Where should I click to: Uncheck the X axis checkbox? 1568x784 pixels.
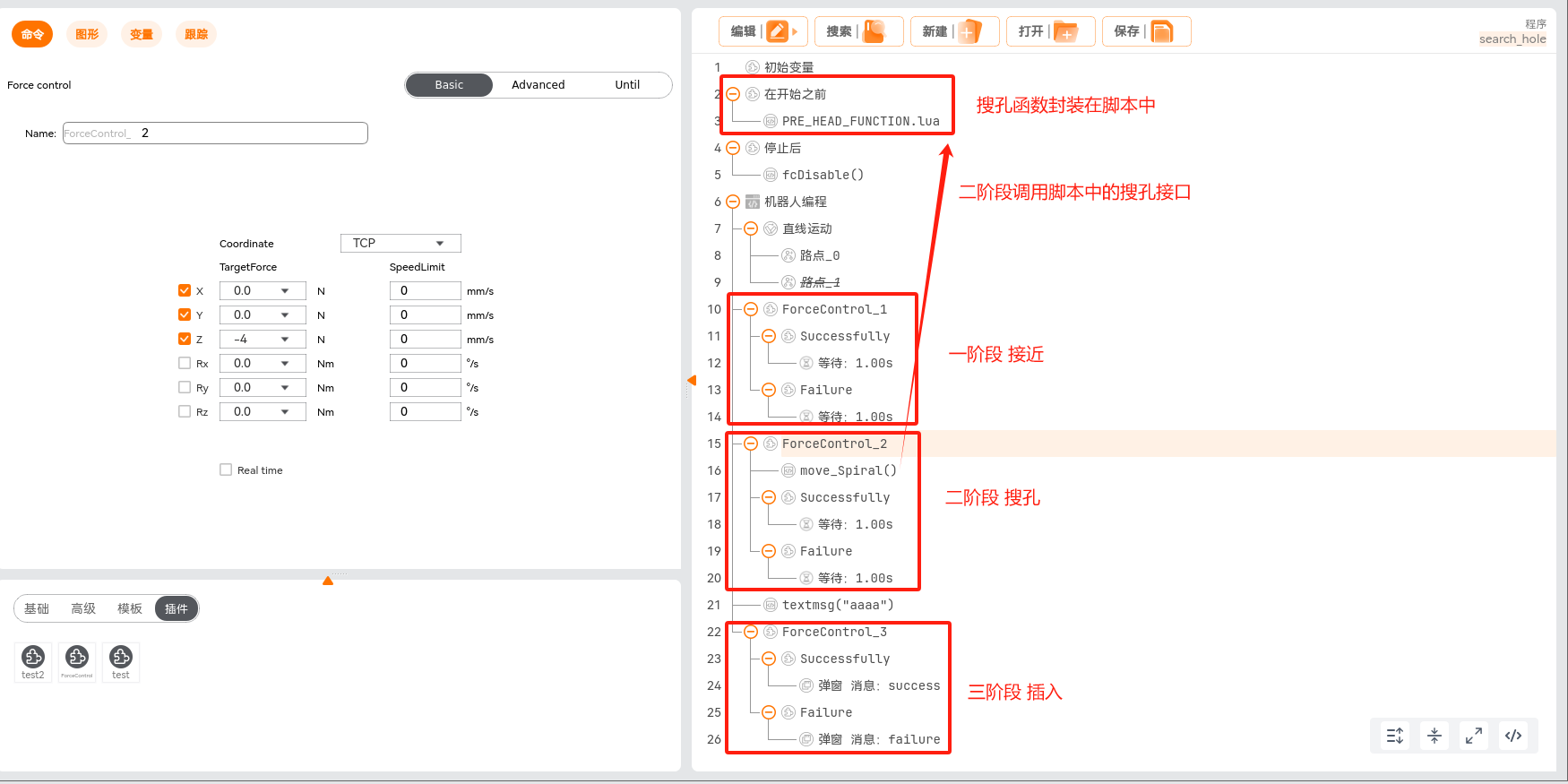click(185, 290)
